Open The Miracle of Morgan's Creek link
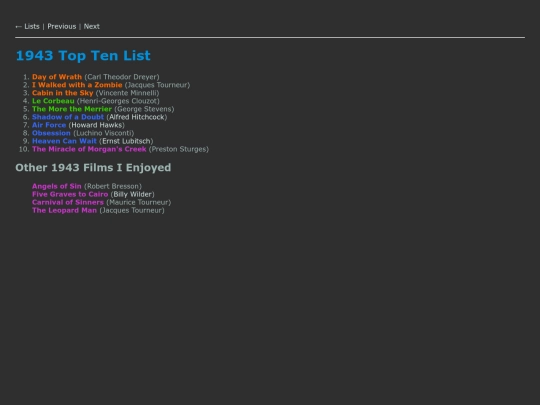 (x=89, y=149)
